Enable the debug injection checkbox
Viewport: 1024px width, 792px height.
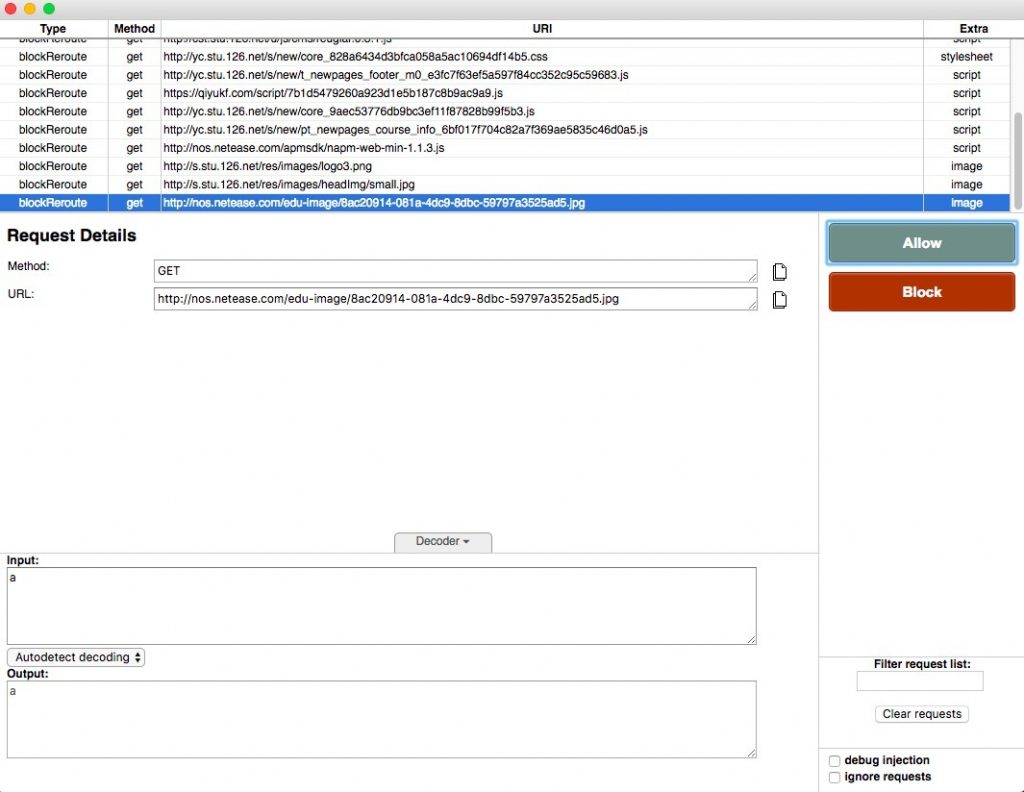click(x=835, y=761)
